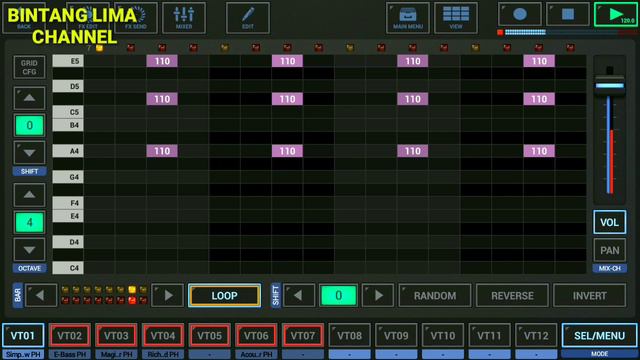This screenshot has height=360, width=640.
Task: Click the Simp..w PH instrument label
Action: tap(23, 354)
